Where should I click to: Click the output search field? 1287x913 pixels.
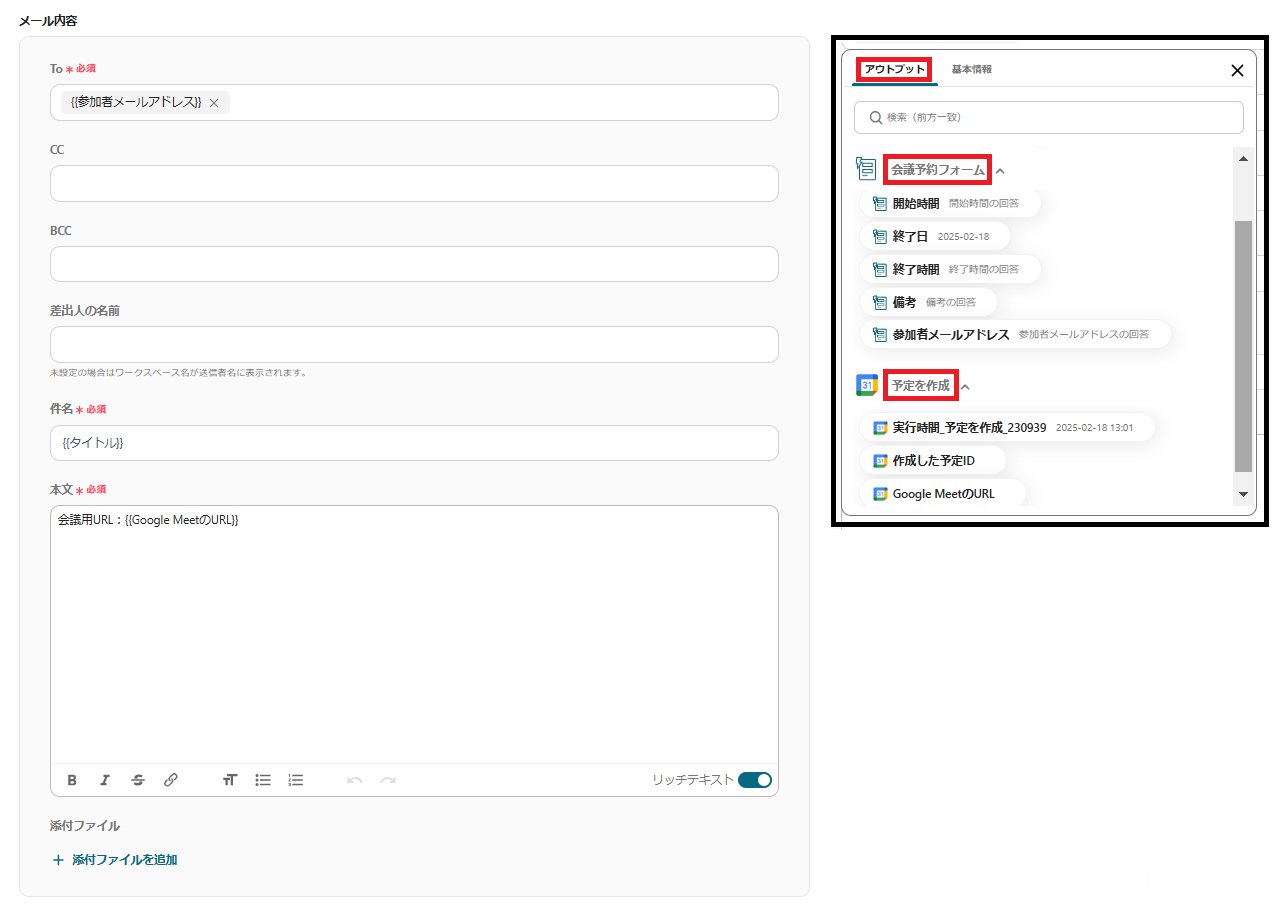click(x=1049, y=117)
